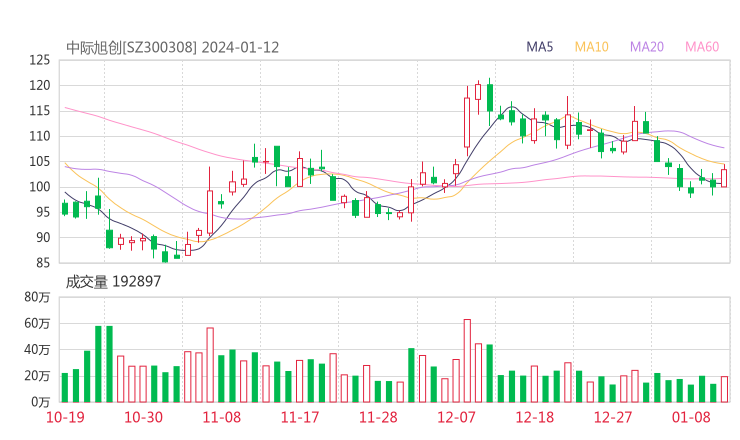Viewport: 740px width, 440px height.
Task: Click the 12-27 date axis label
Action: [x=613, y=417]
